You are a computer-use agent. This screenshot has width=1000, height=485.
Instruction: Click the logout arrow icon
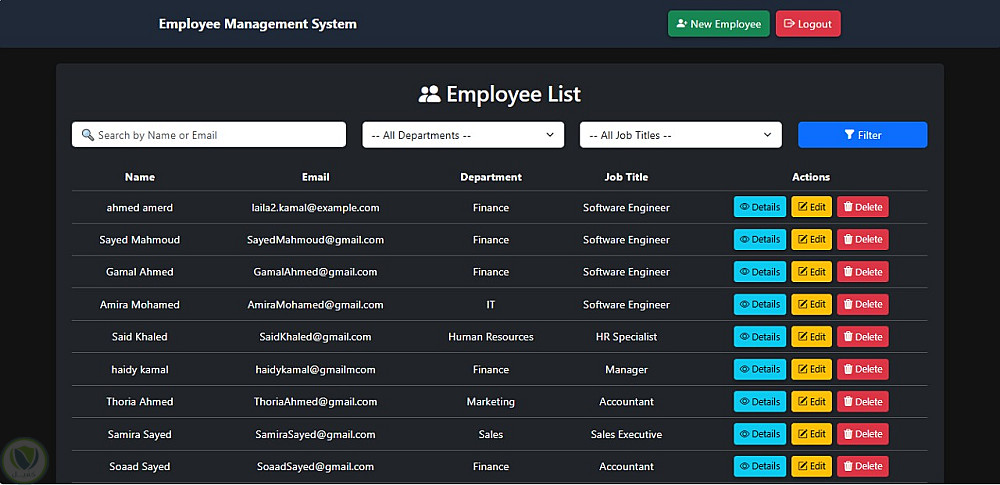click(x=789, y=24)
